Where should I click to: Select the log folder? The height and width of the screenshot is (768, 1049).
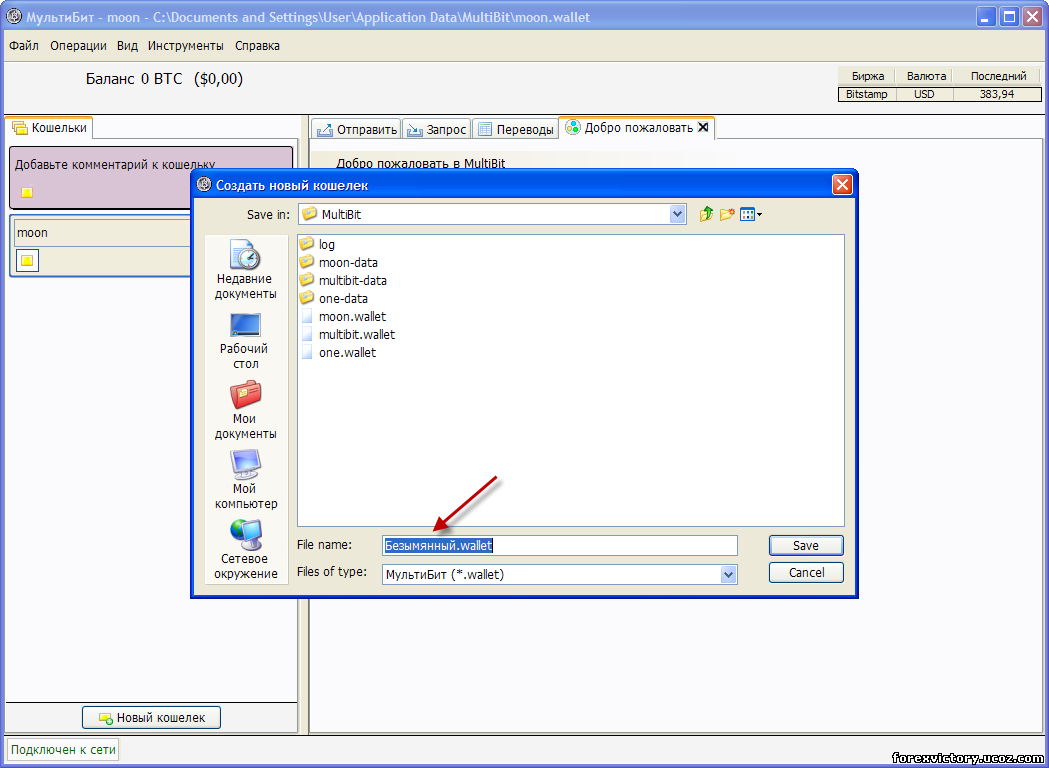click(x=318, y=244)
